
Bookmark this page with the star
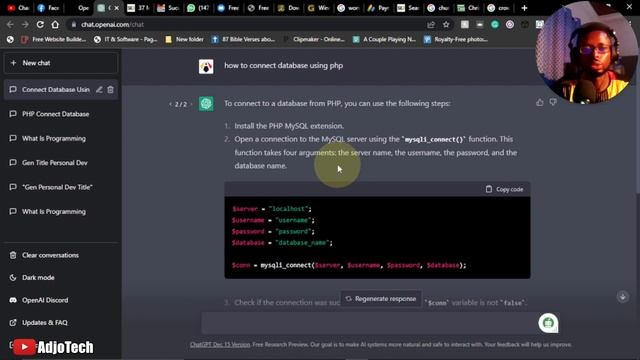446,24
